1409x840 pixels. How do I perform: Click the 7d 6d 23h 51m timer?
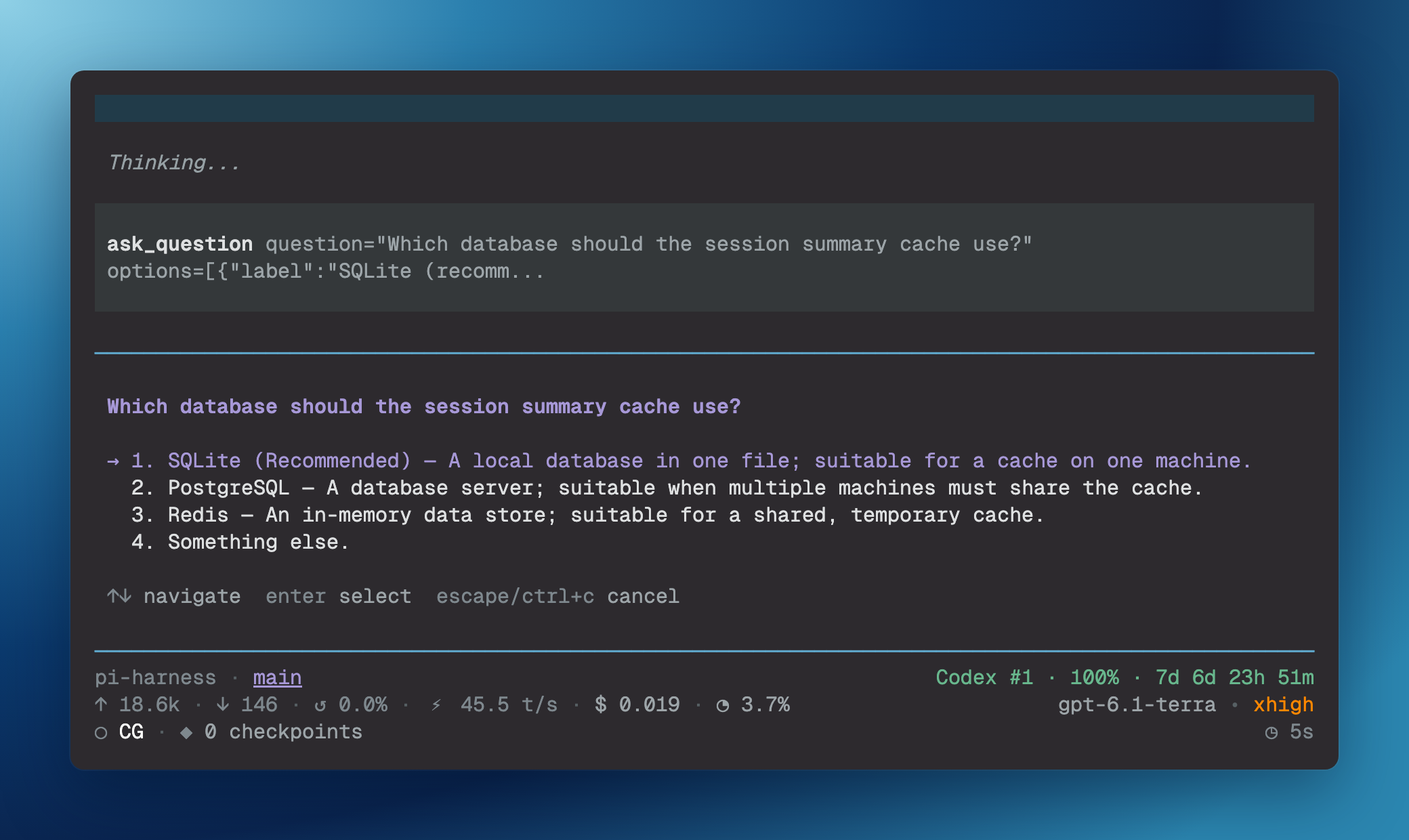pos(1234,677)
